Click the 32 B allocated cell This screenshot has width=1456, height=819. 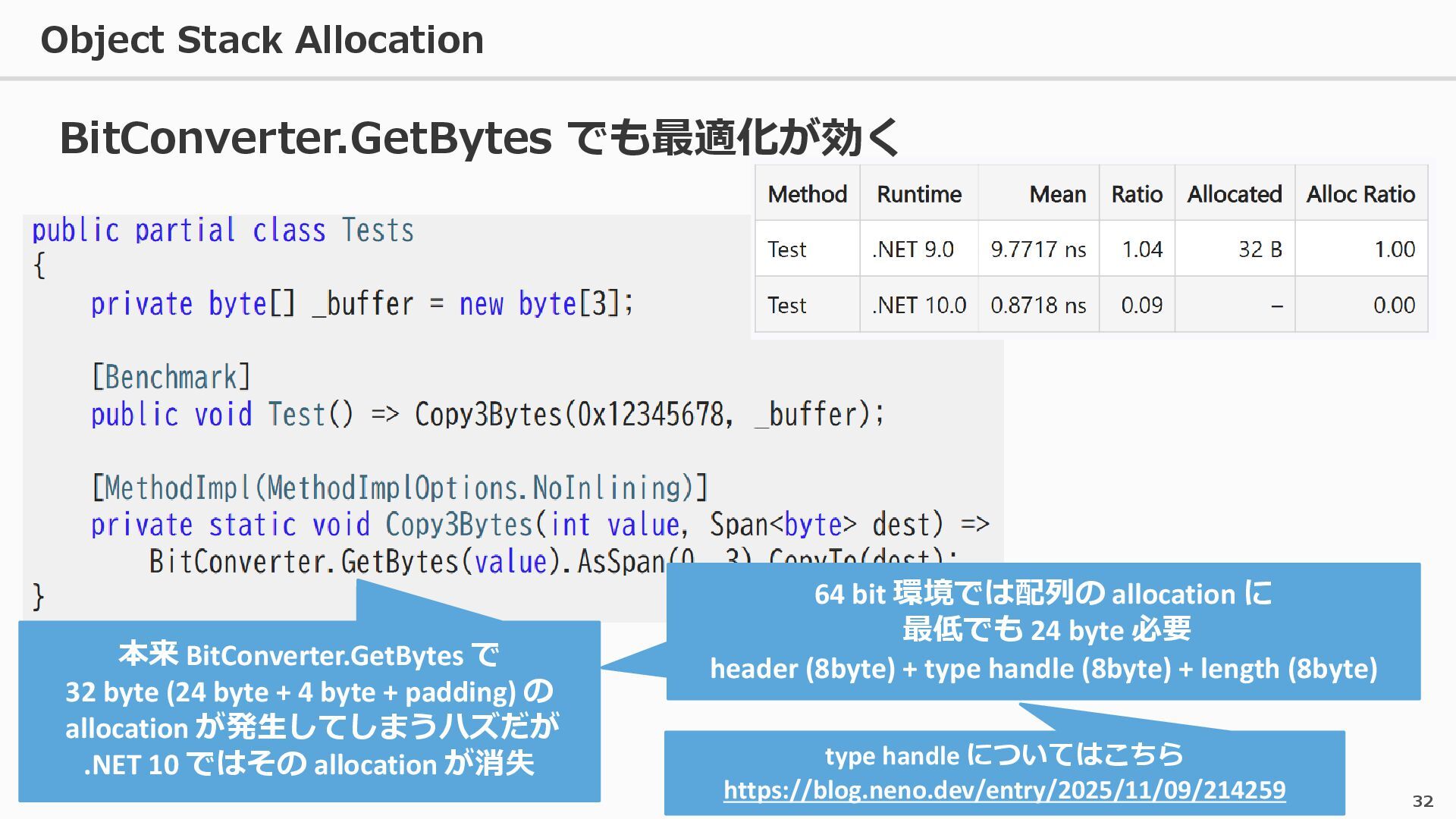pos(1260,249)
